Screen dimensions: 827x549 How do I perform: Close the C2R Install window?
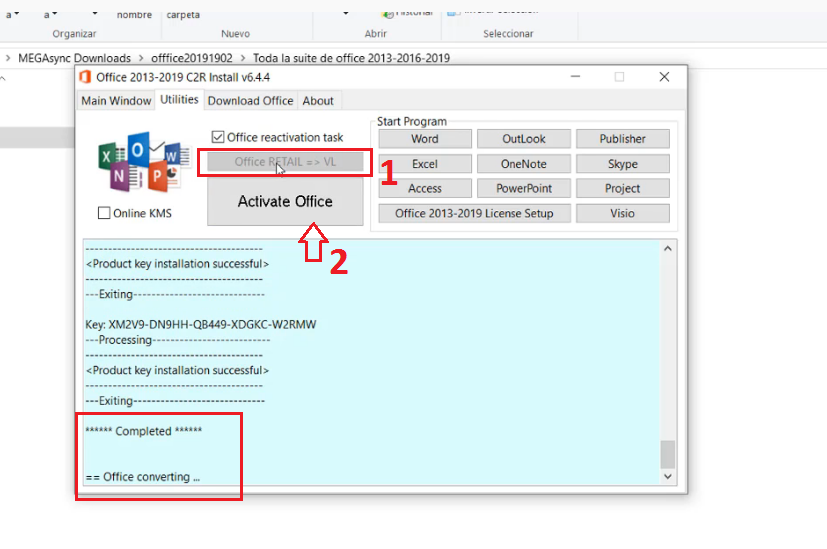point(664,77)
